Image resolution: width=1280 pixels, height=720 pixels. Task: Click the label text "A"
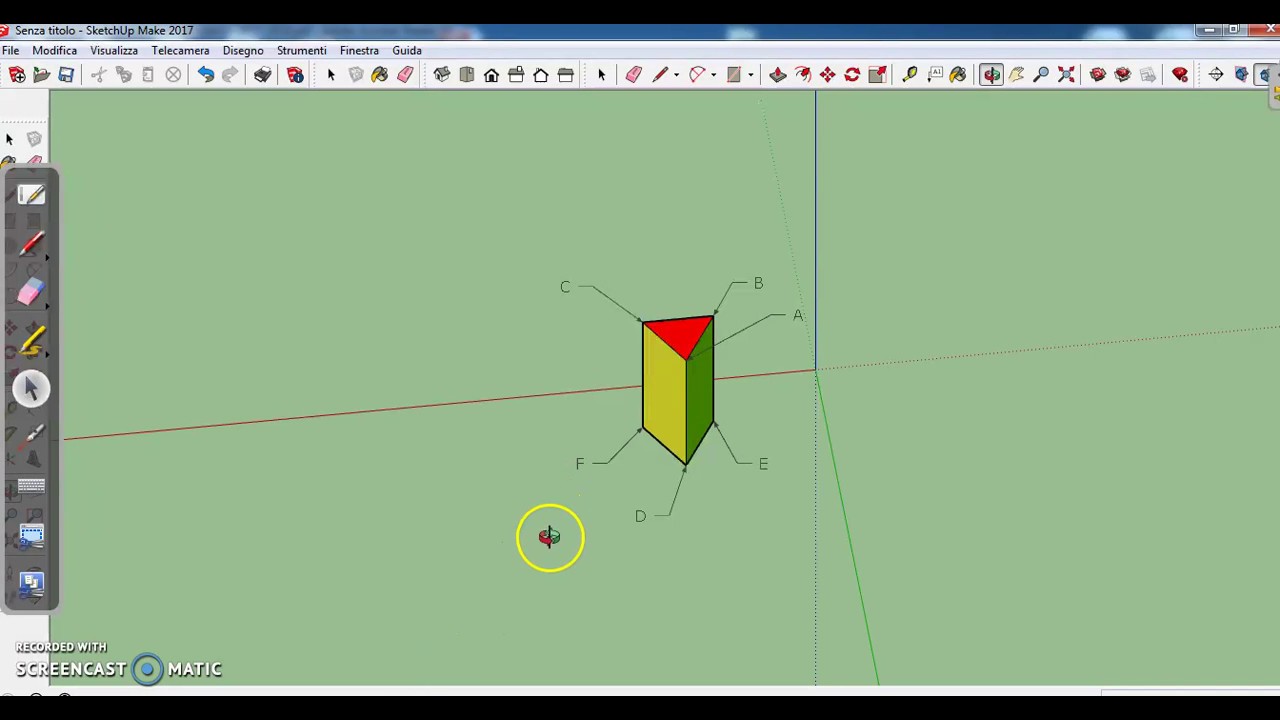798,315
